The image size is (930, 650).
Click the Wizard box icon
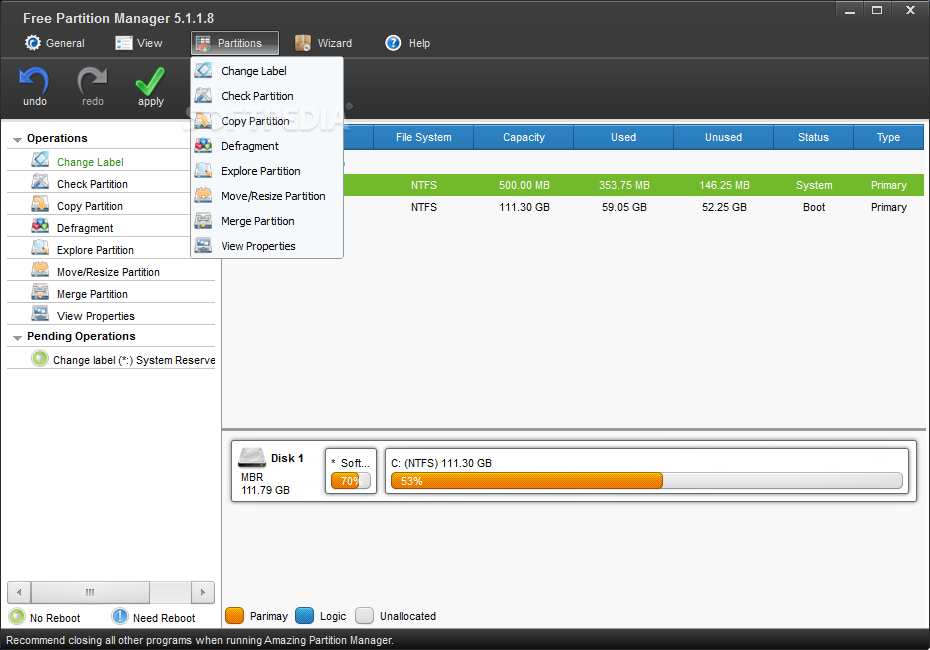click(302, 43)
